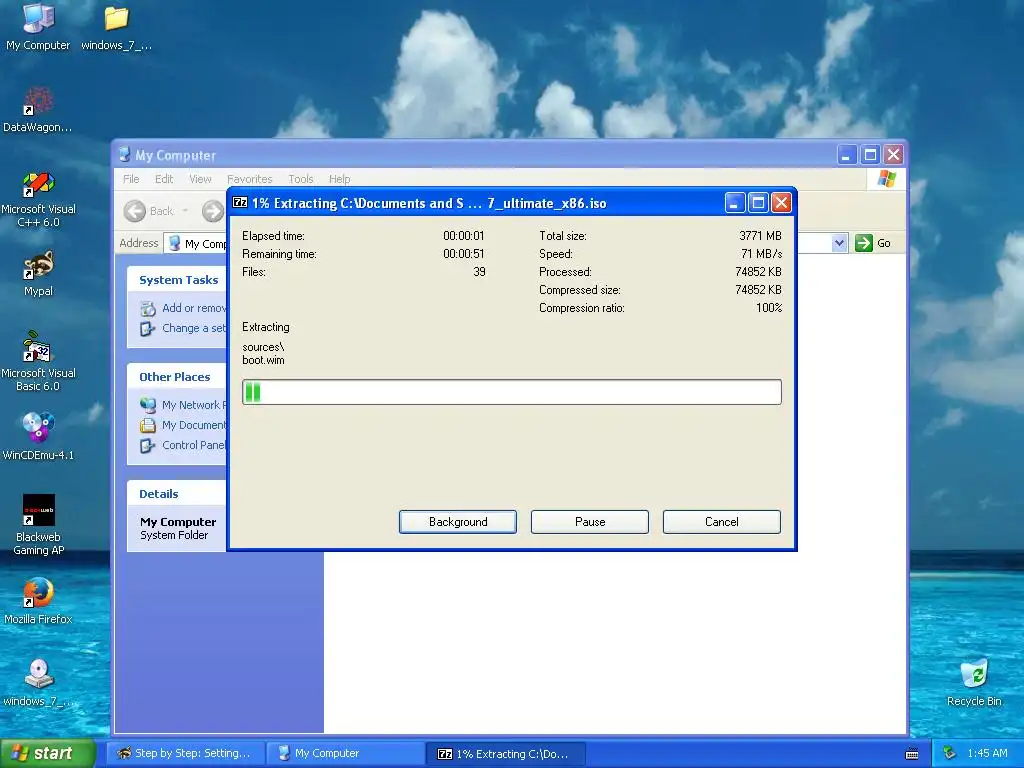The height and width of the screenshot is (768, 1024).
Task: Click the network tray icon near clock
Action: click(x=950, y=753)
